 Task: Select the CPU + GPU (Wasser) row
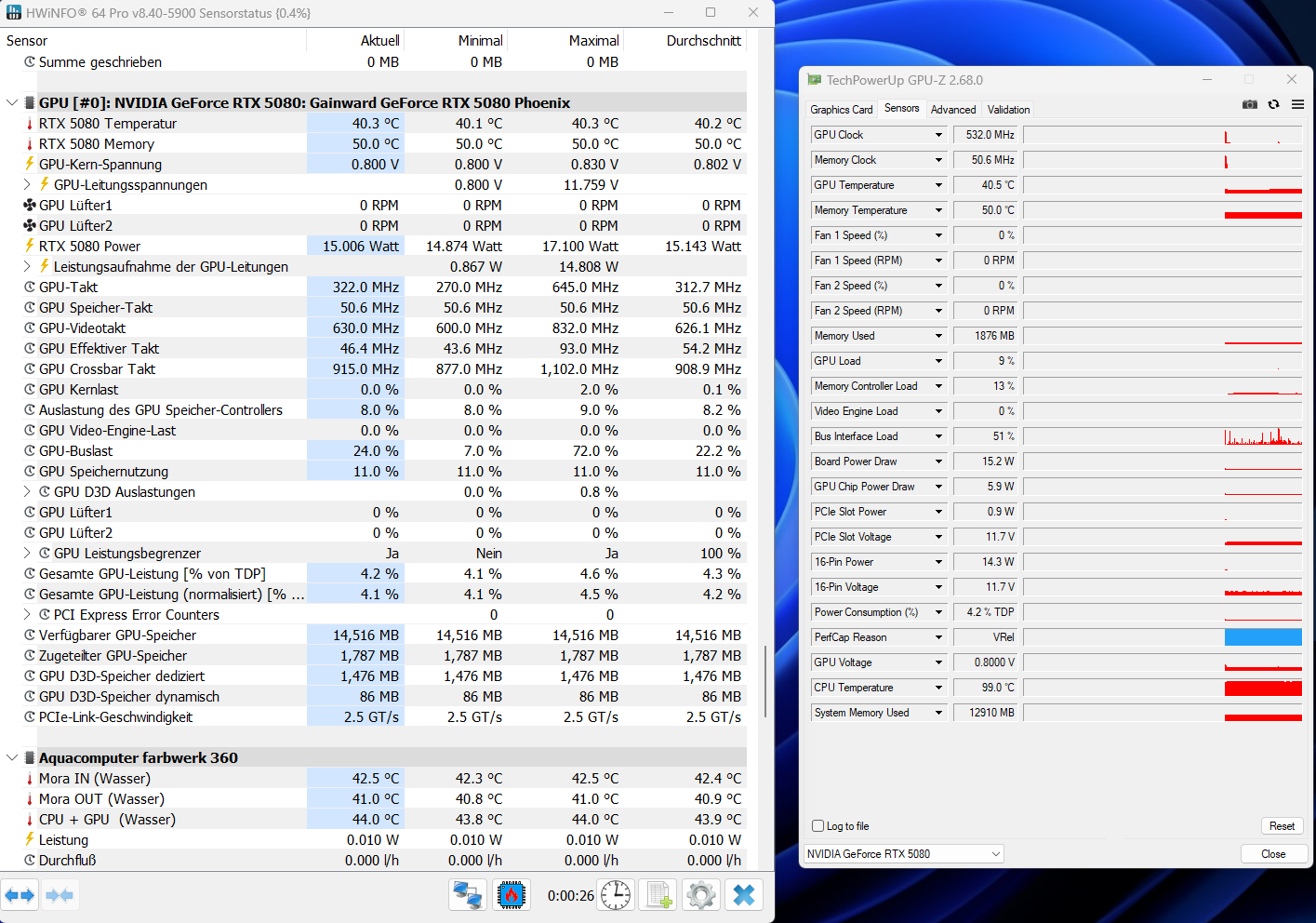pos(374,820)
